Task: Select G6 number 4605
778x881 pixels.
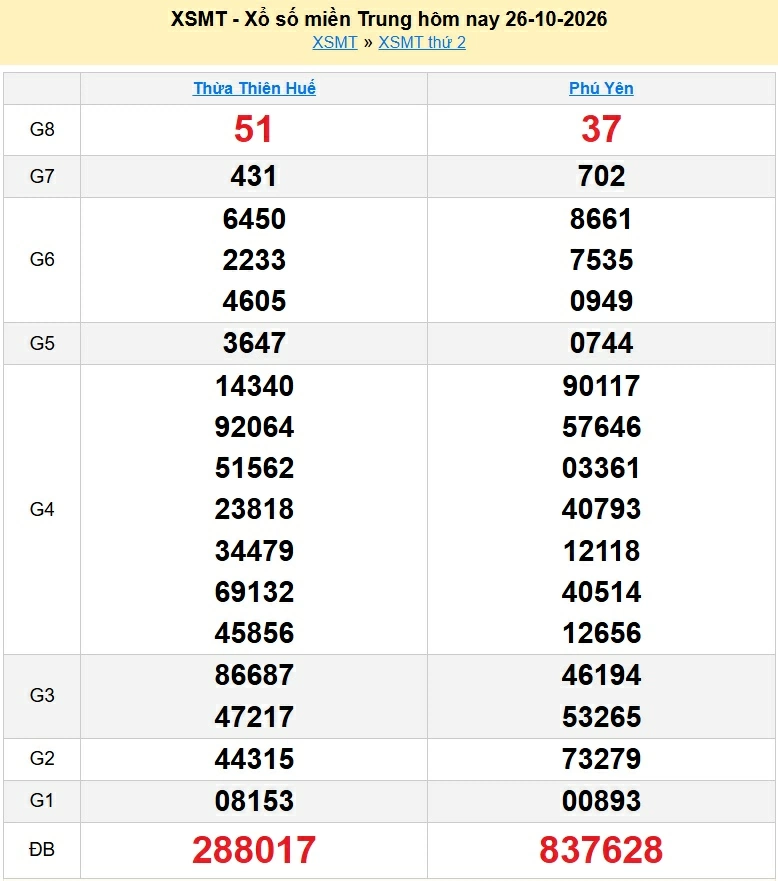Action: tap(254, 301)
